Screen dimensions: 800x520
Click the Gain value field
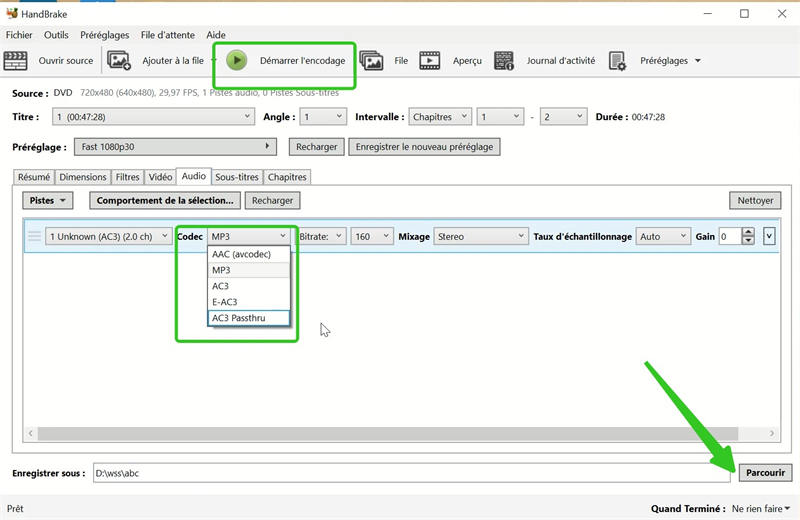tap(730, 236)
